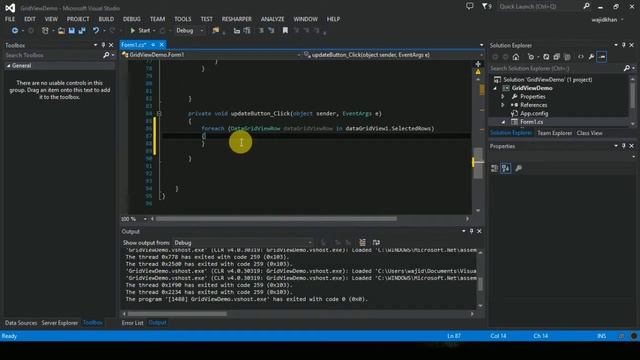Start debugging with the green Start button

click(140, 31)
